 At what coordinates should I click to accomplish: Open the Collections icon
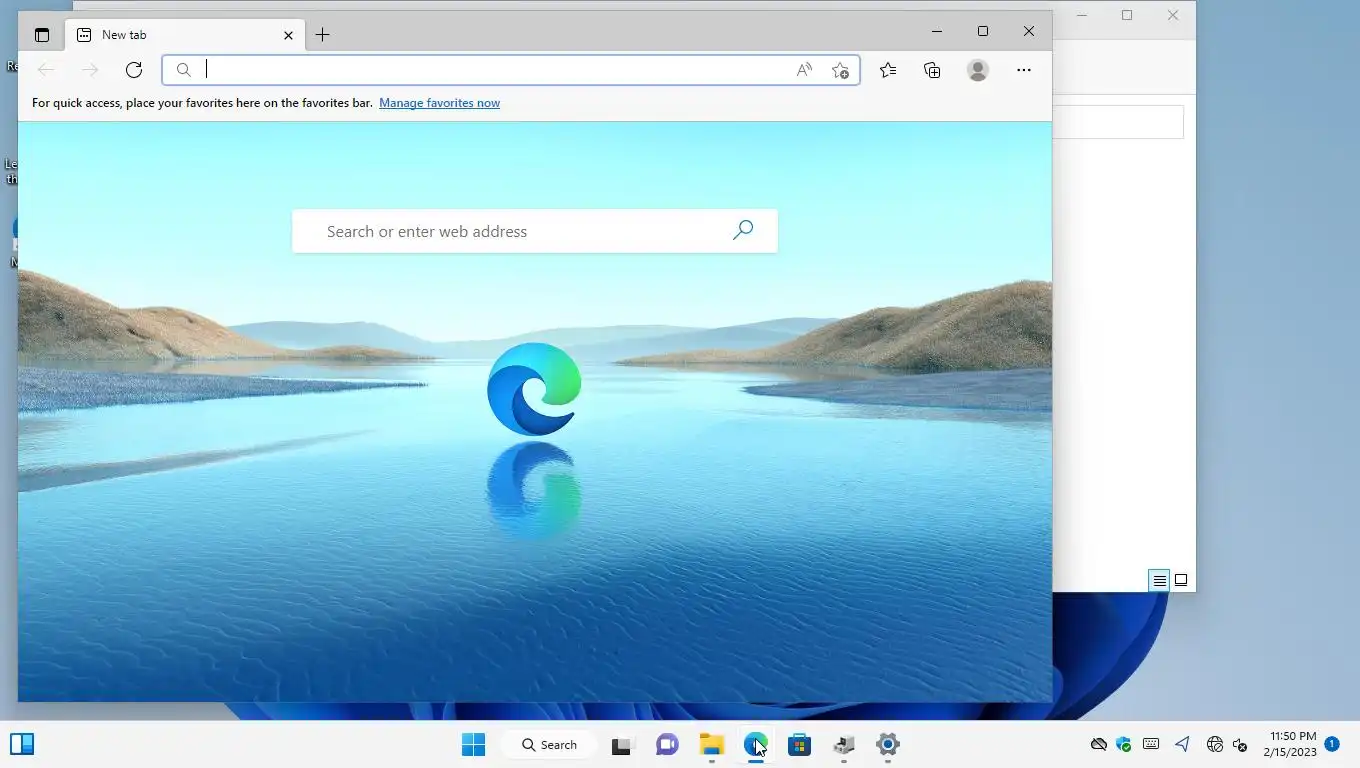932,70
